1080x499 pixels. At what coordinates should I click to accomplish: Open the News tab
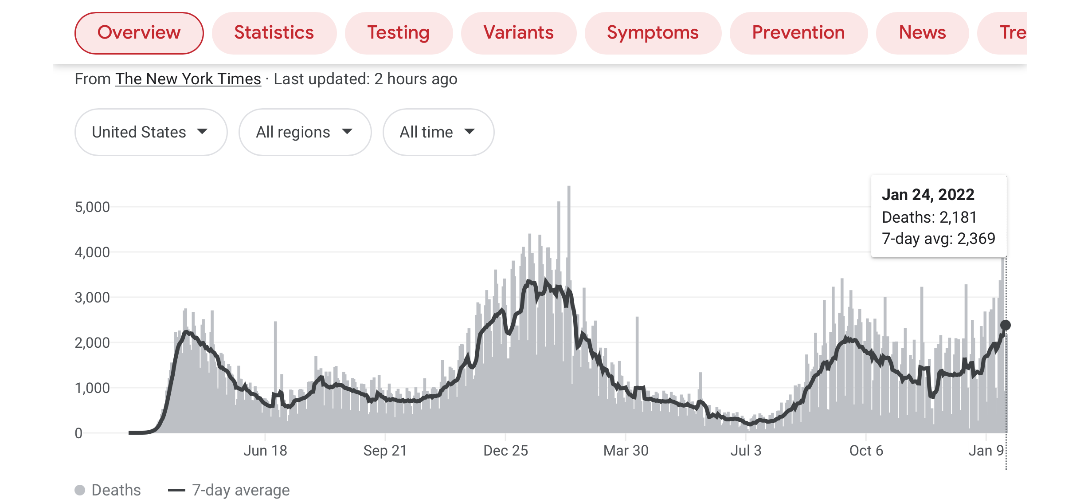pos(922,33)
